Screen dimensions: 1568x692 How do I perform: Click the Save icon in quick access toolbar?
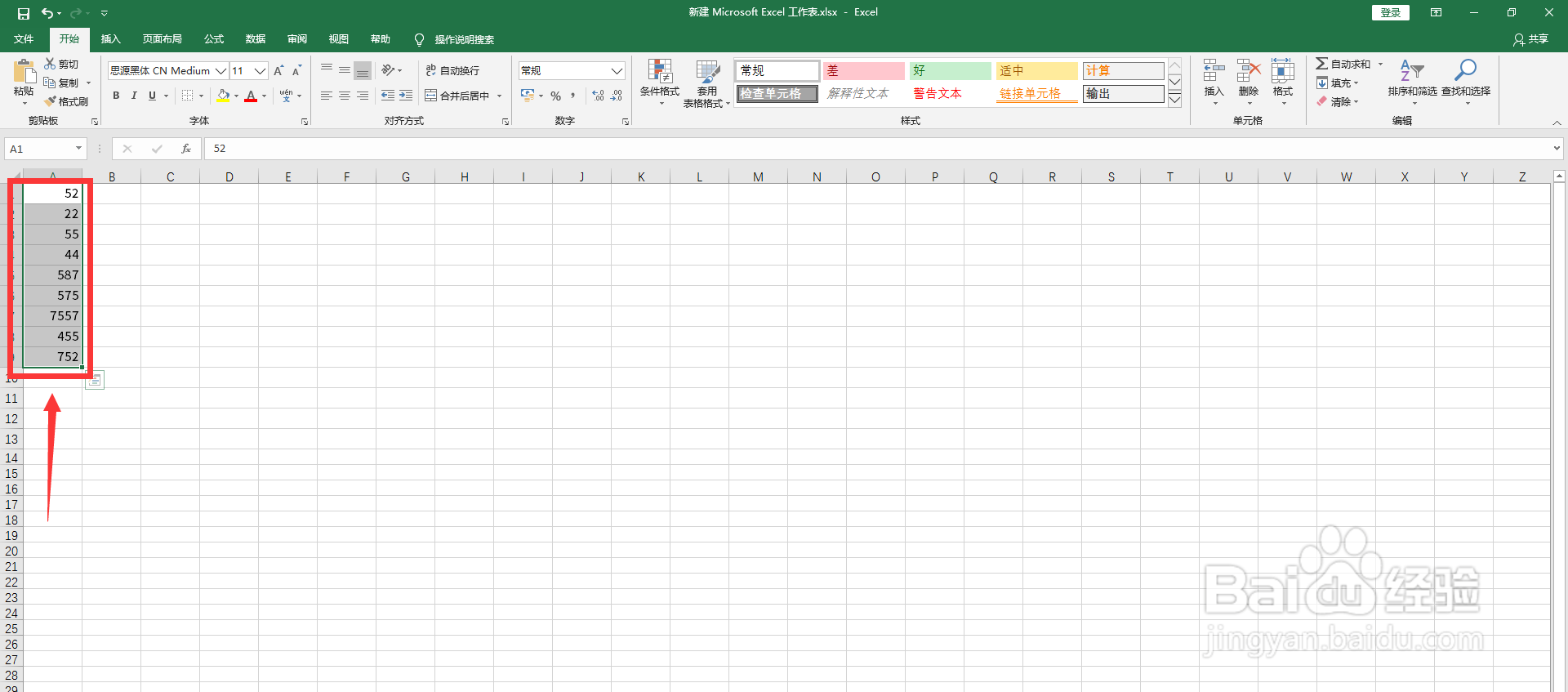point(24,13)
